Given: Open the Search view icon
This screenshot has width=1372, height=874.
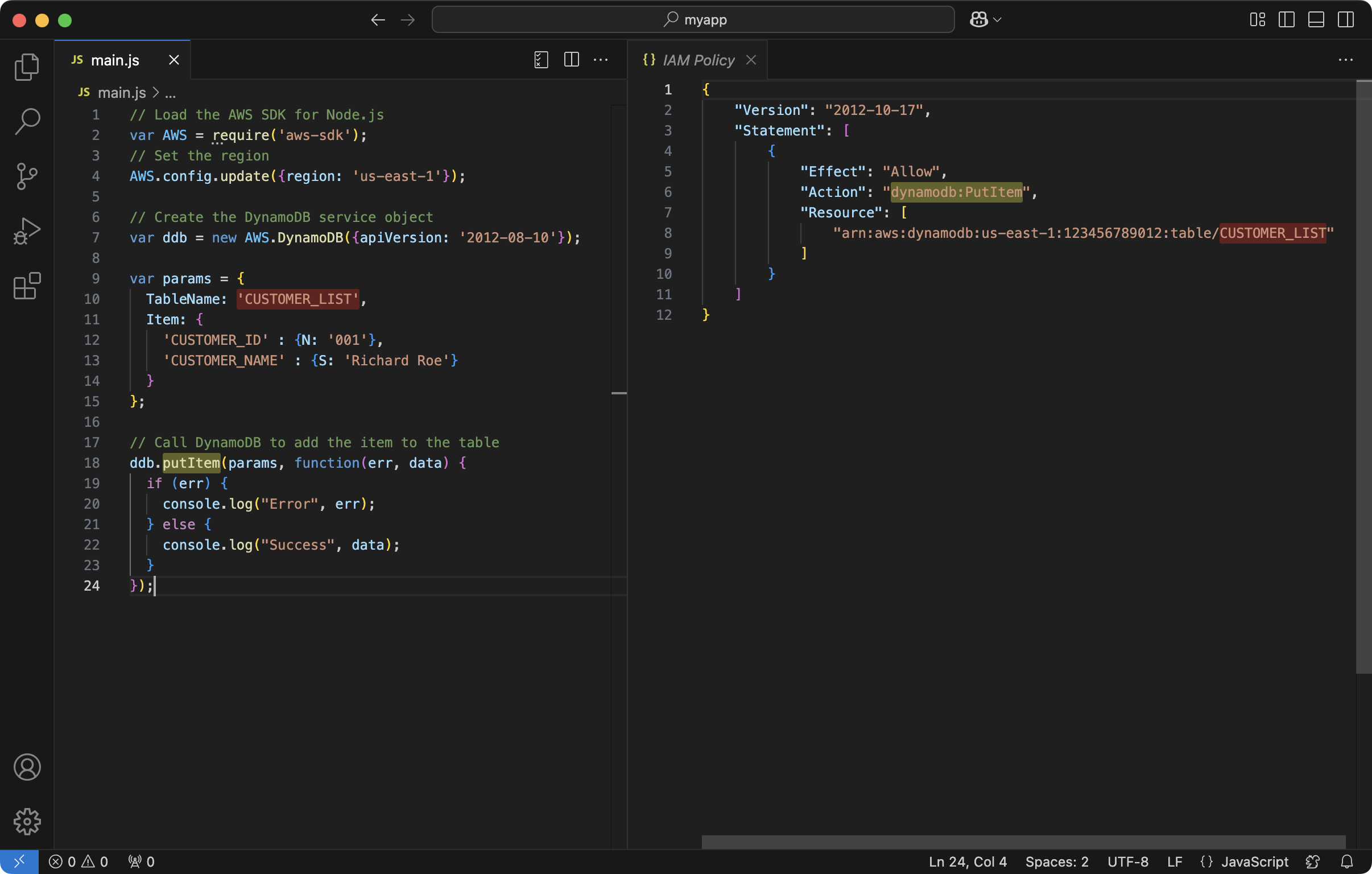Looking at the screenshot, I should 27,121.
